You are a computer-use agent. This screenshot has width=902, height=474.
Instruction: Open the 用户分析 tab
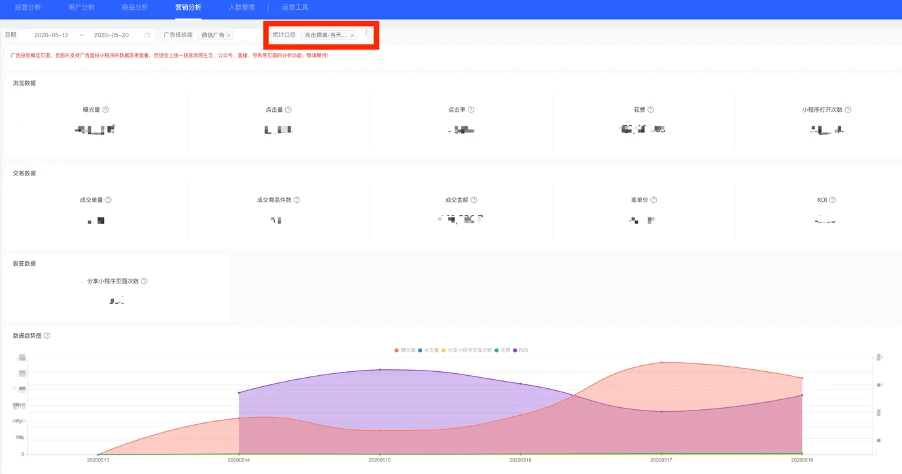pos(81,7)
